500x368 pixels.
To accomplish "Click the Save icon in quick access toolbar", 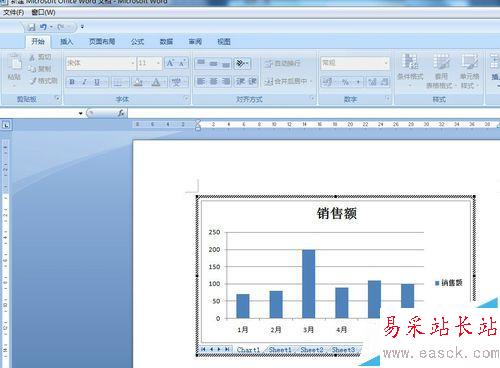I will click(32, 27).
